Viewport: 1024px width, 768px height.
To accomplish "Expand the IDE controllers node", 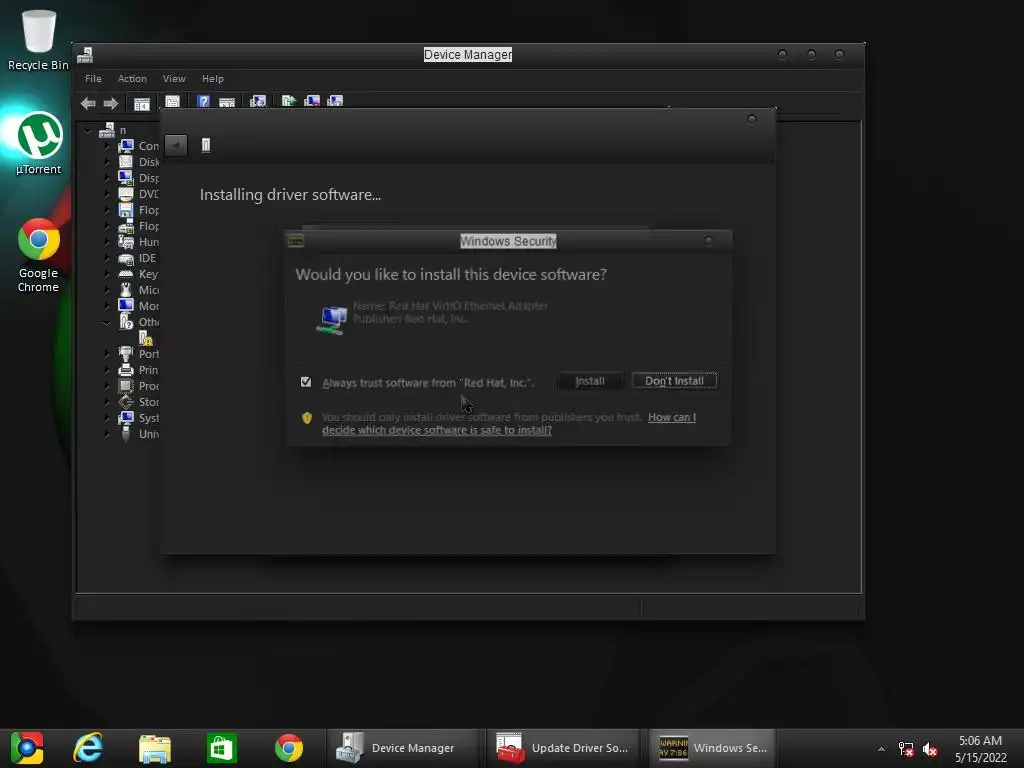I will 107,258.
